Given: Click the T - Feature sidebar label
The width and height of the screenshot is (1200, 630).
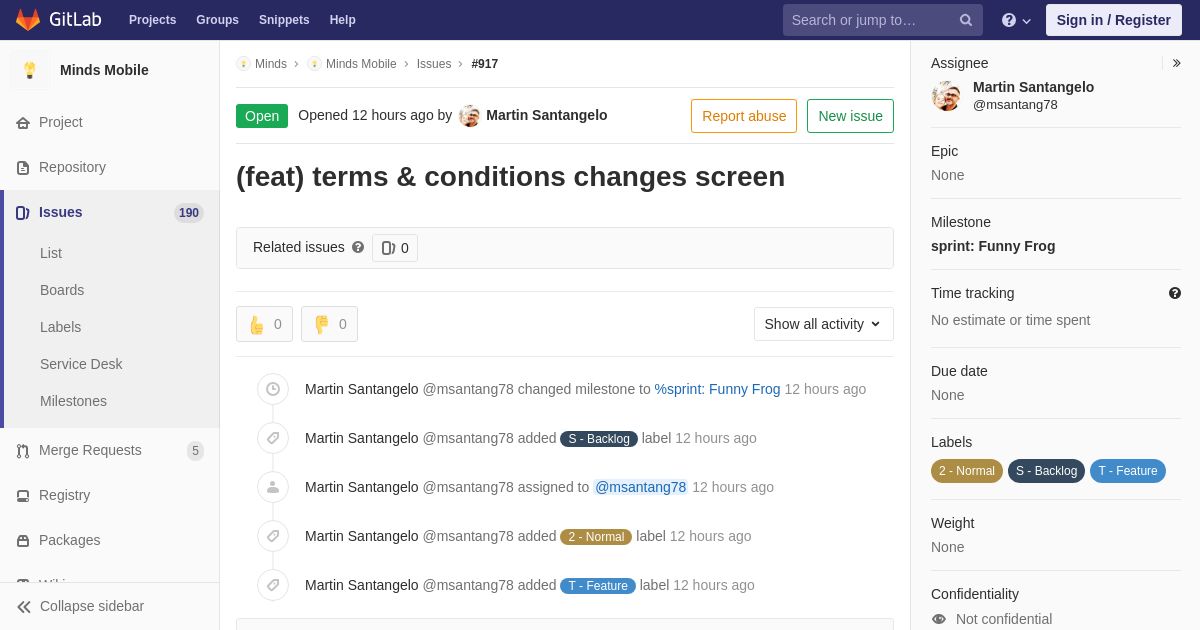Looking at the screenshot, I should (x=1128, y=471).
